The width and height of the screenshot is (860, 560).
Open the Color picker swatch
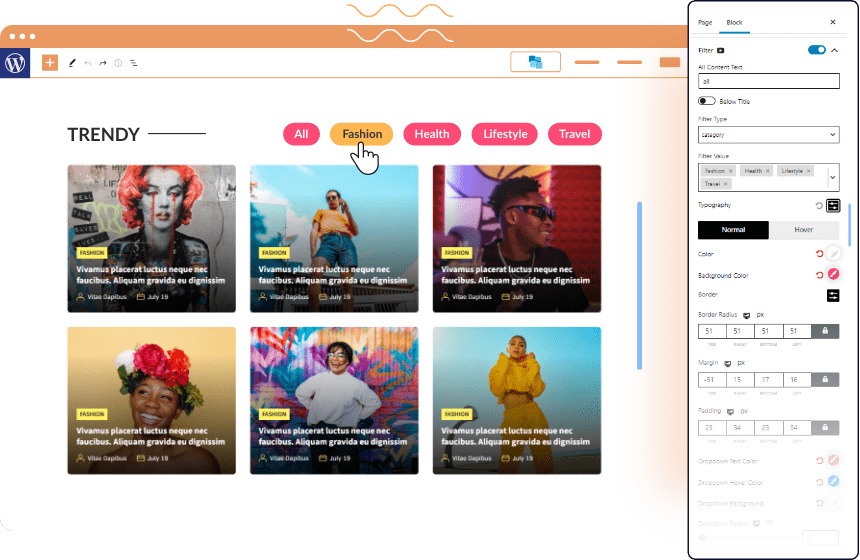pyautogui.click(x=833, y=253)
